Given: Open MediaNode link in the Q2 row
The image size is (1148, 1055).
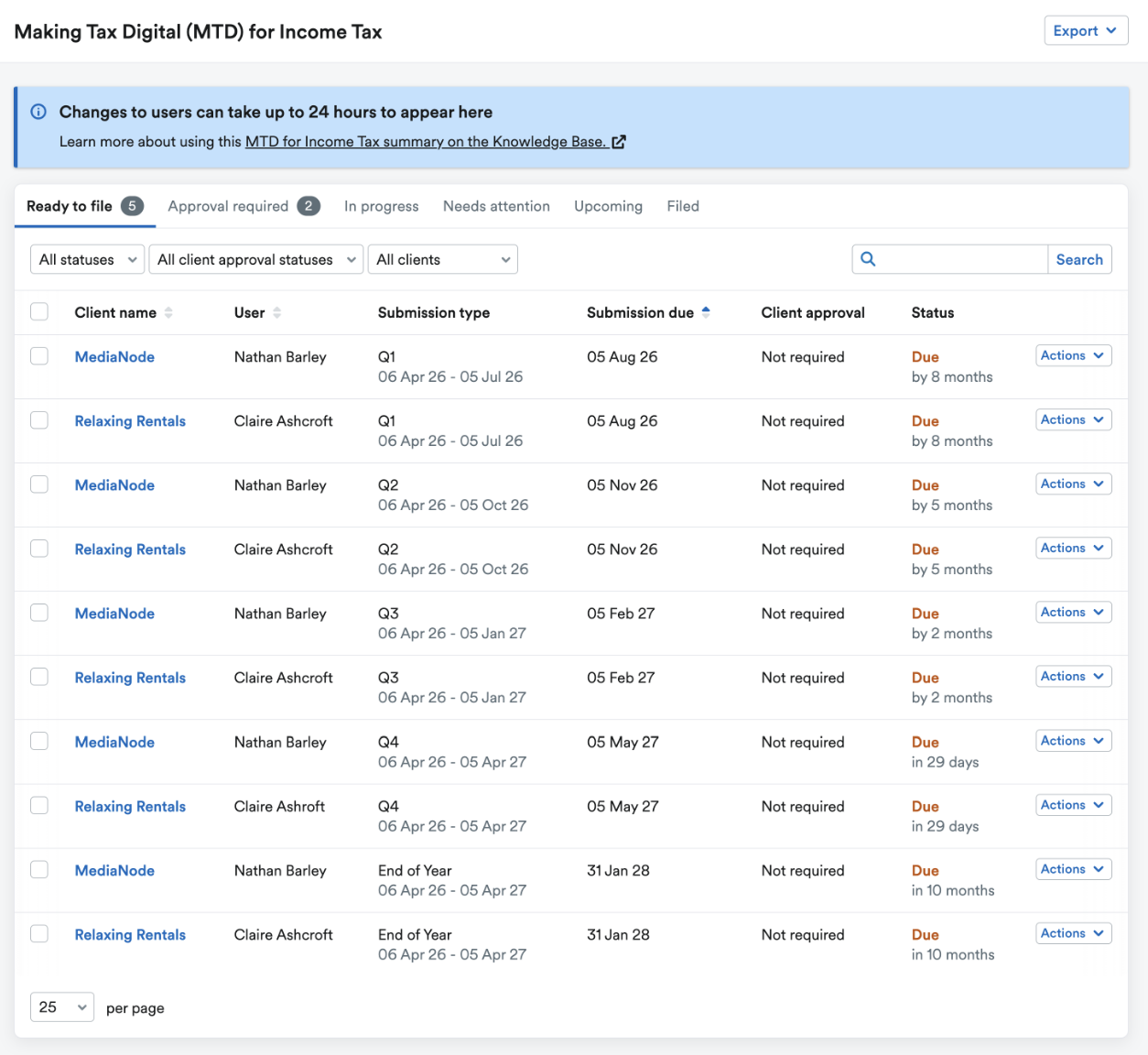Looking at the screenshot, I should 114,485.
